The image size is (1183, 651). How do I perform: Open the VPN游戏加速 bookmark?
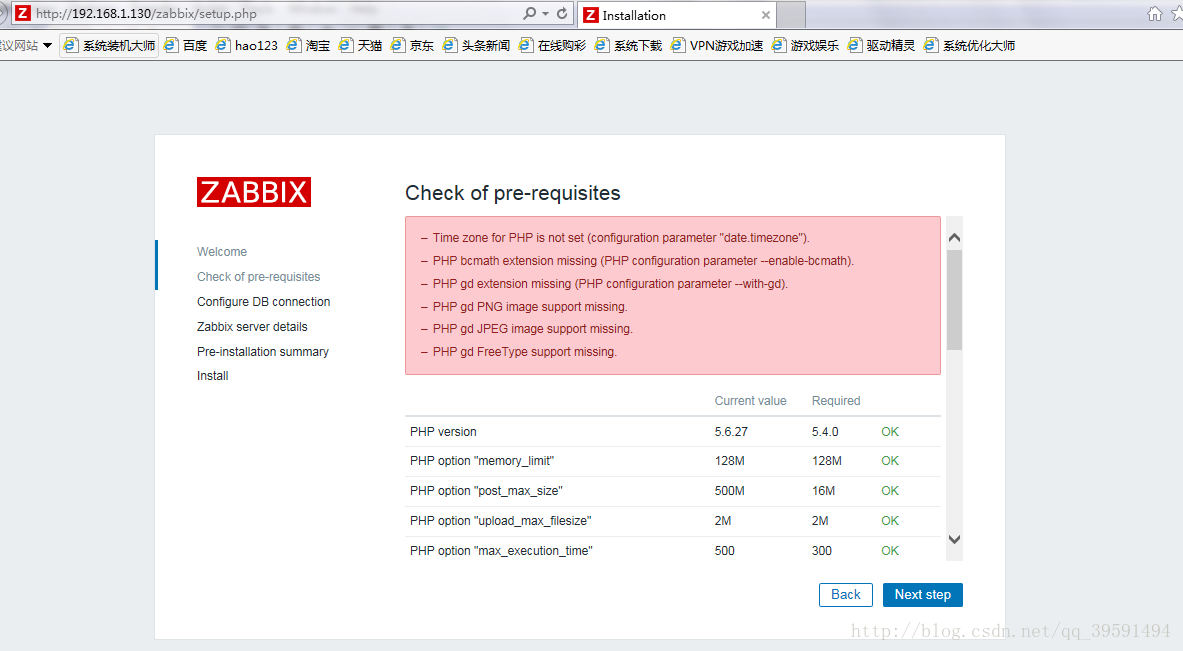coord(717,45)
